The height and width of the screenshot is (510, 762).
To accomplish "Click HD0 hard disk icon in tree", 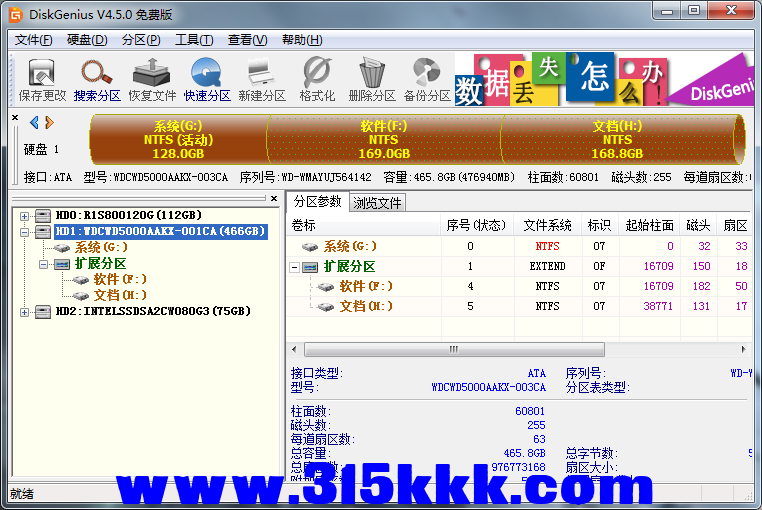I will click(43, 215).
